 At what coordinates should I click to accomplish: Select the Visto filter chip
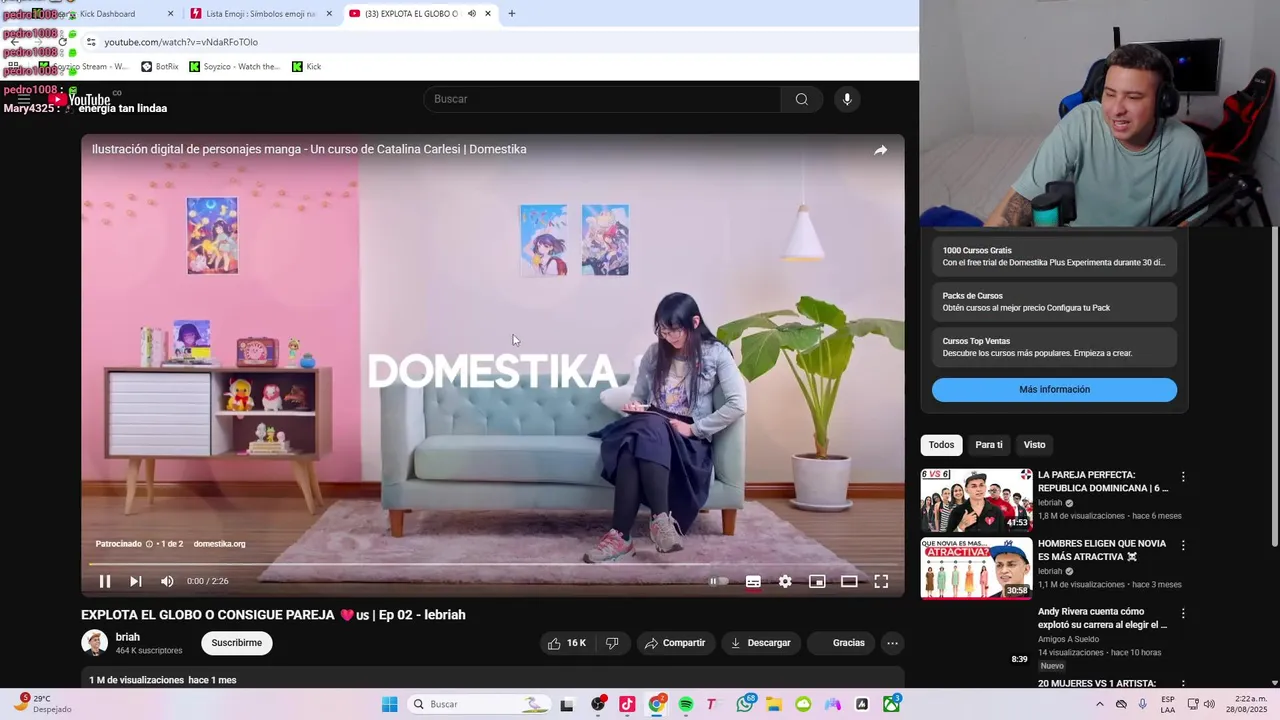1034,445
